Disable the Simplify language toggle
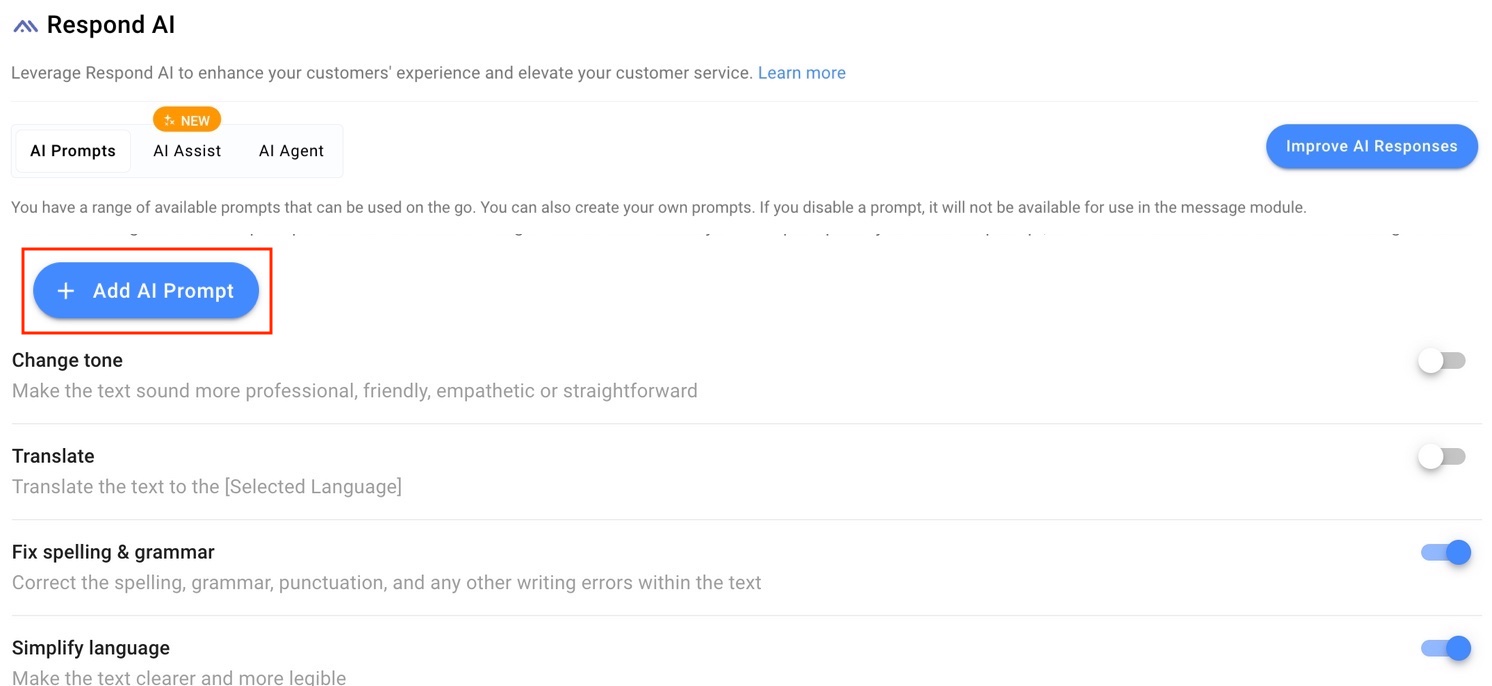This screenshot has width=1492, height=686. pos(1446,648)
